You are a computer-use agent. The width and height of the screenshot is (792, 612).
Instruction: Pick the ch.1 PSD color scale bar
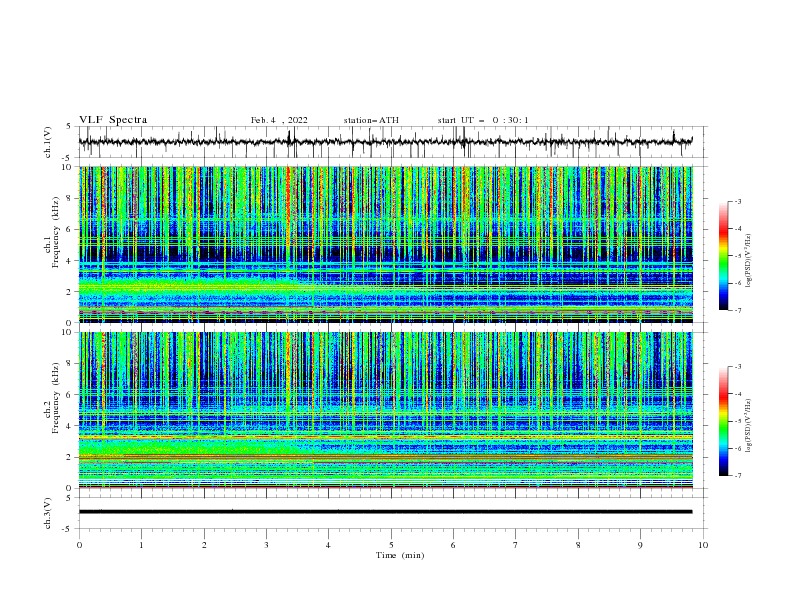724,256
